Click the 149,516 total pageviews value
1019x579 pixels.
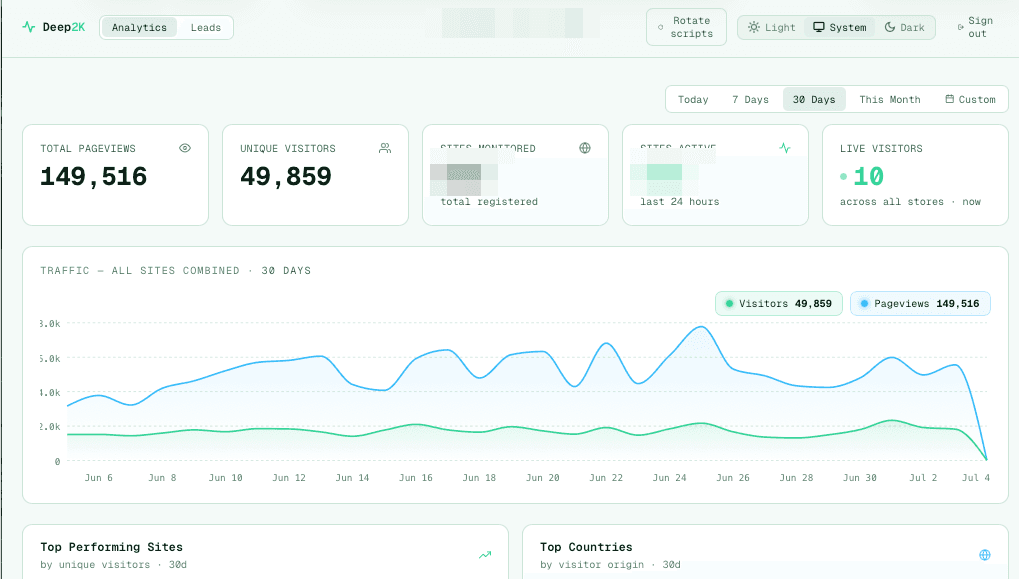pyautogui.click(x=94, y=177)
